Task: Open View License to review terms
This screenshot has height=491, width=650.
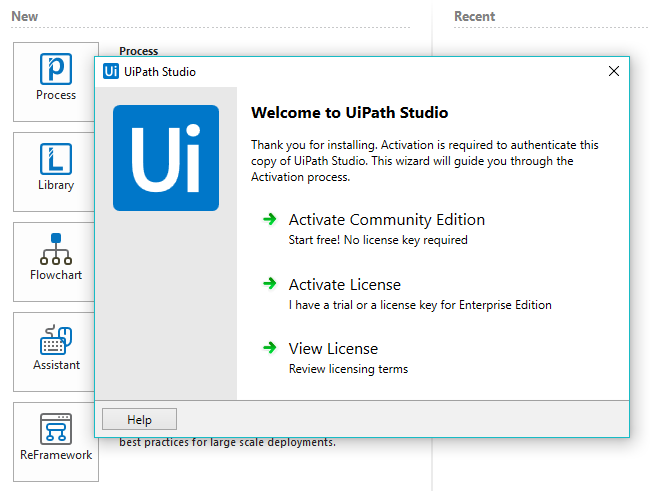Action: (x=333, y=348)
